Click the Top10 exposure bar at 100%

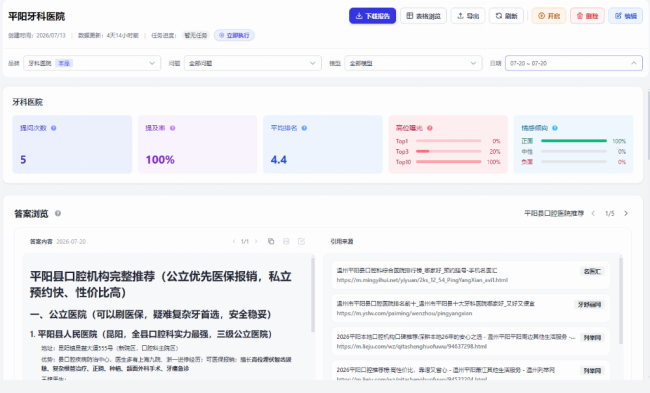pyautogui.click(x=449, y=162)
